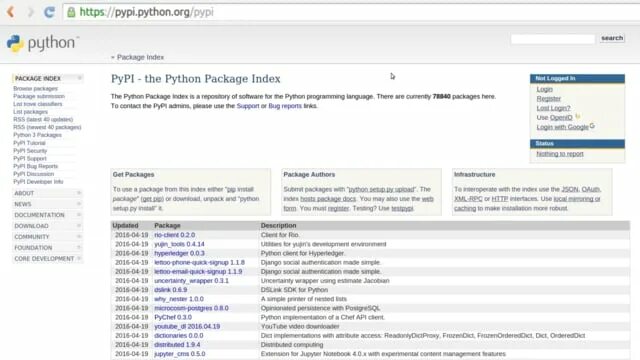Reload the page with refresh icon
The image size is (640, 360).
point(49,12)
